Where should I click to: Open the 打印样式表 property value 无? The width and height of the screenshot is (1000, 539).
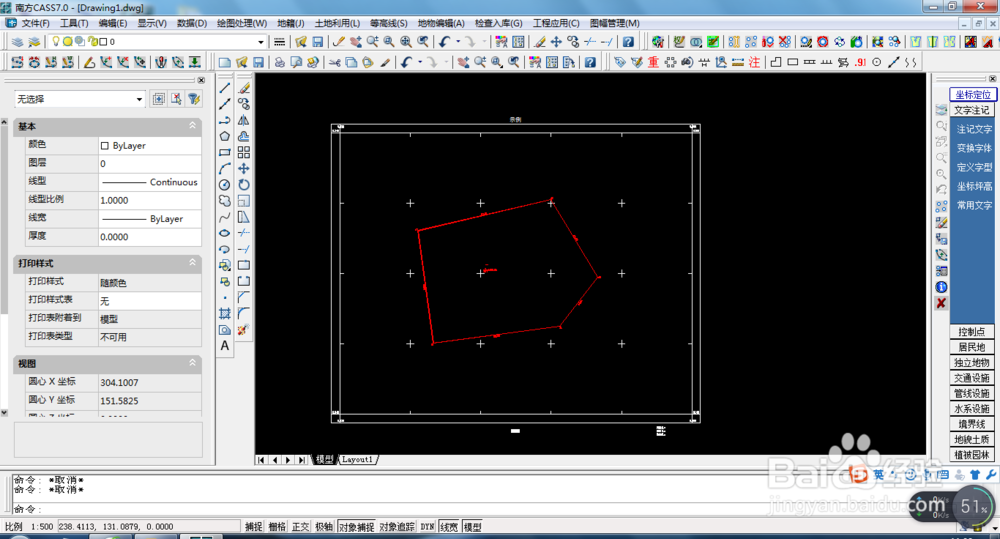[x=150, y=300]
